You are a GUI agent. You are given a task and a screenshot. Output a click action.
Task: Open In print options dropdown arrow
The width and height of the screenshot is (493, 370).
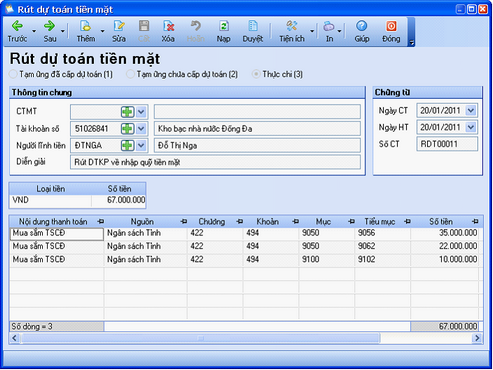coord(339,31)
